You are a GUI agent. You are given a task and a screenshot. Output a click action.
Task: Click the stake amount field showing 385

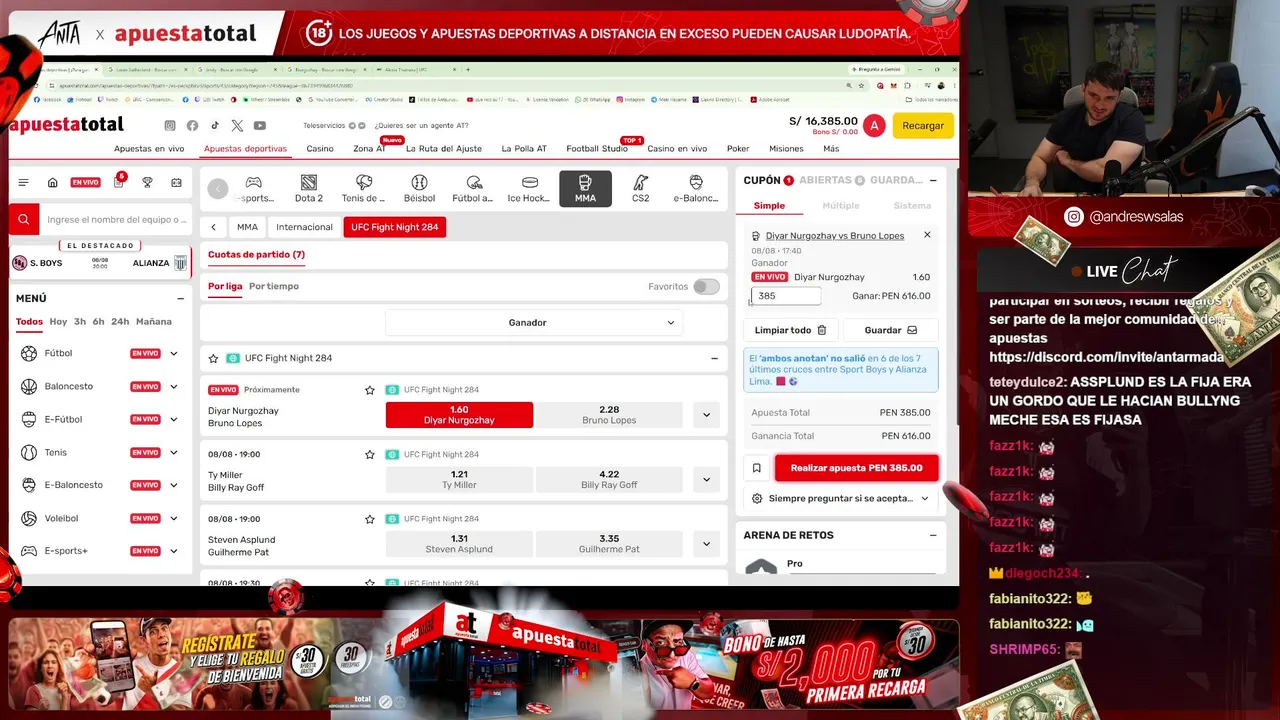(x=786, y=296)
